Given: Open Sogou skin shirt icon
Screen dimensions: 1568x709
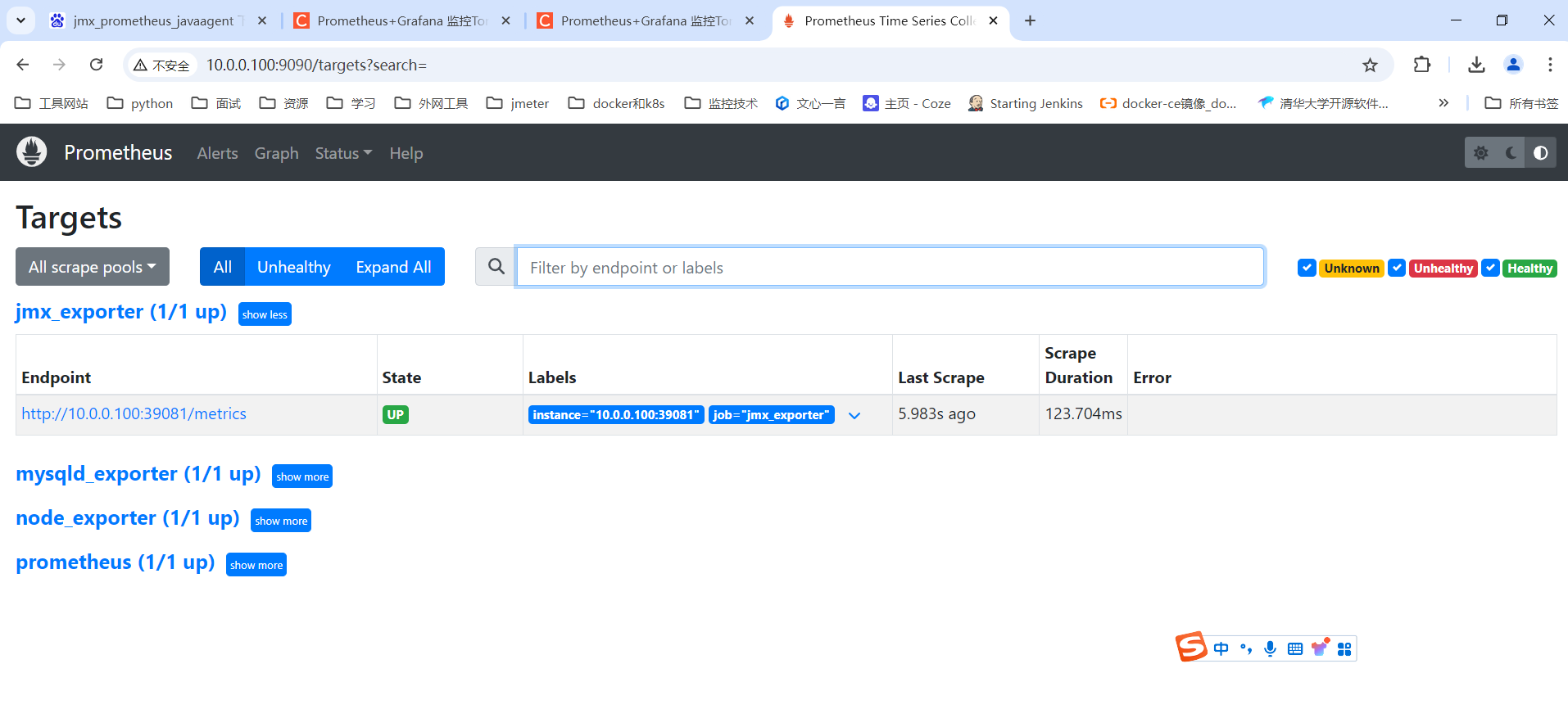Looking at the screenshot, I should tap(1319, 648).
